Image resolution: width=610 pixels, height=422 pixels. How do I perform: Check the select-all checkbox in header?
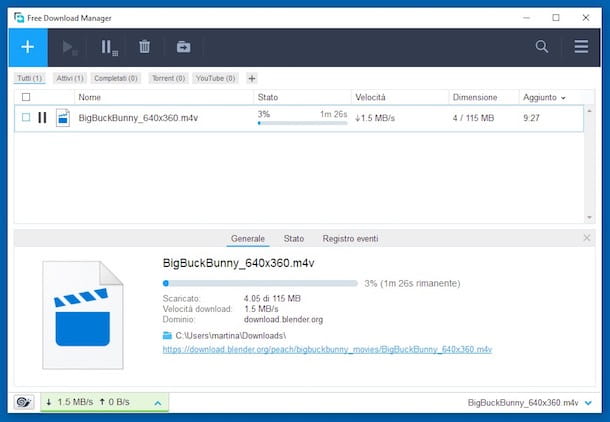pyautogui.click(x=26, y=97)
